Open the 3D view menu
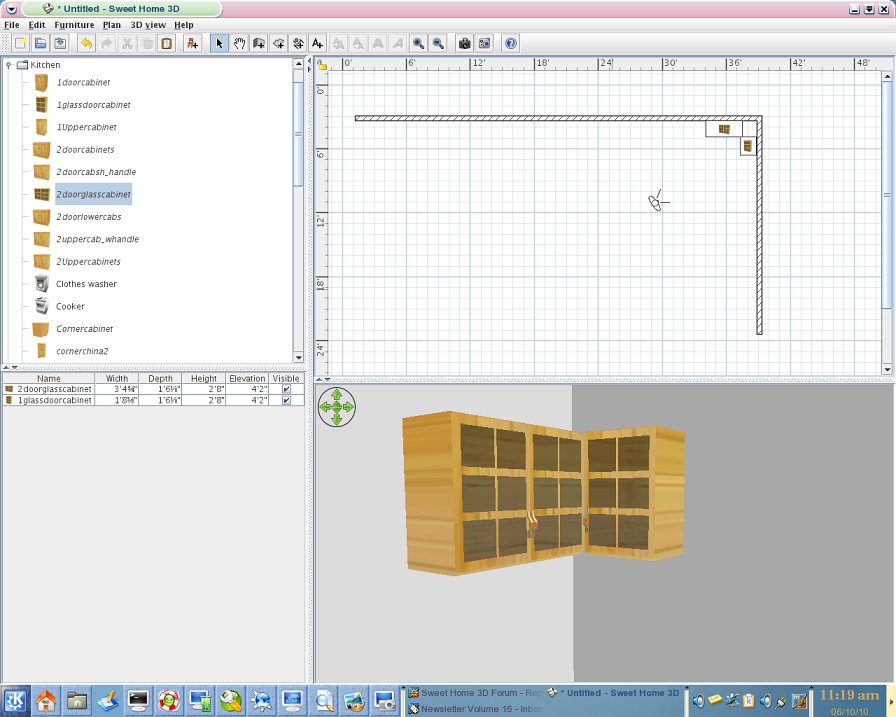 coord(148,24)
